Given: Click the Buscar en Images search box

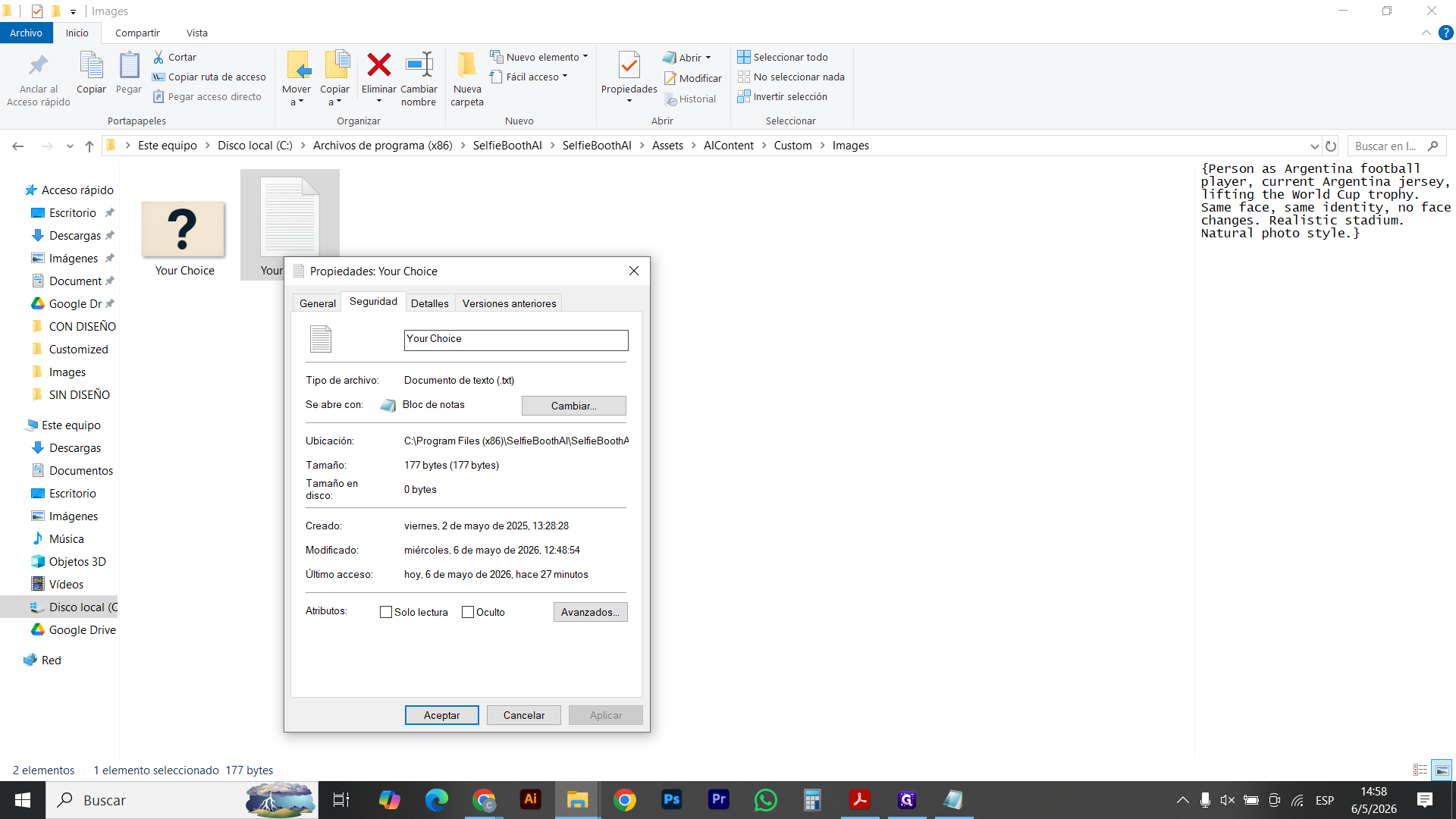Looking at the screenshot, I should click(x=1397, y=146).
